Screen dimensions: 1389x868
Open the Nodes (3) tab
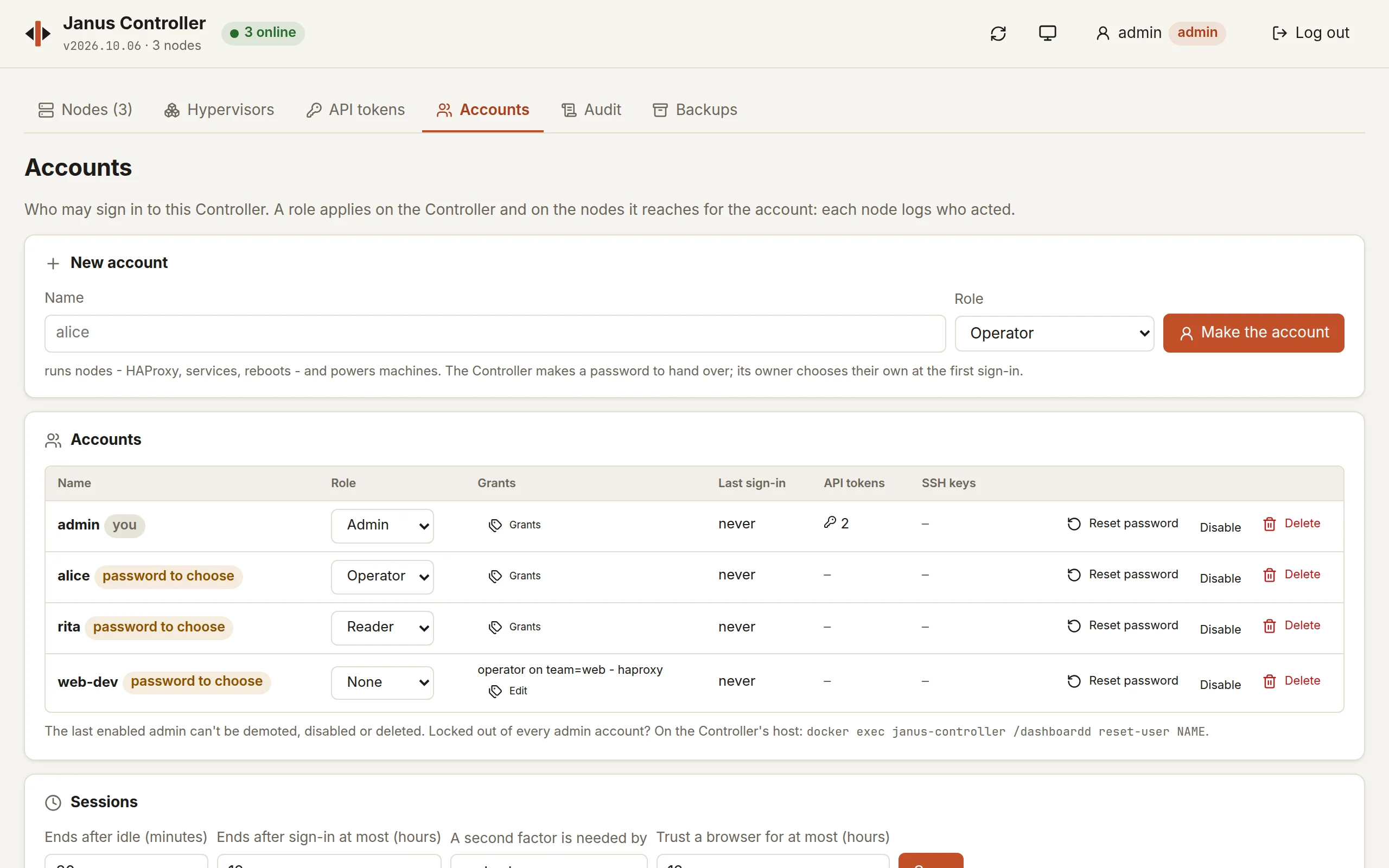(x=85, y=110)
